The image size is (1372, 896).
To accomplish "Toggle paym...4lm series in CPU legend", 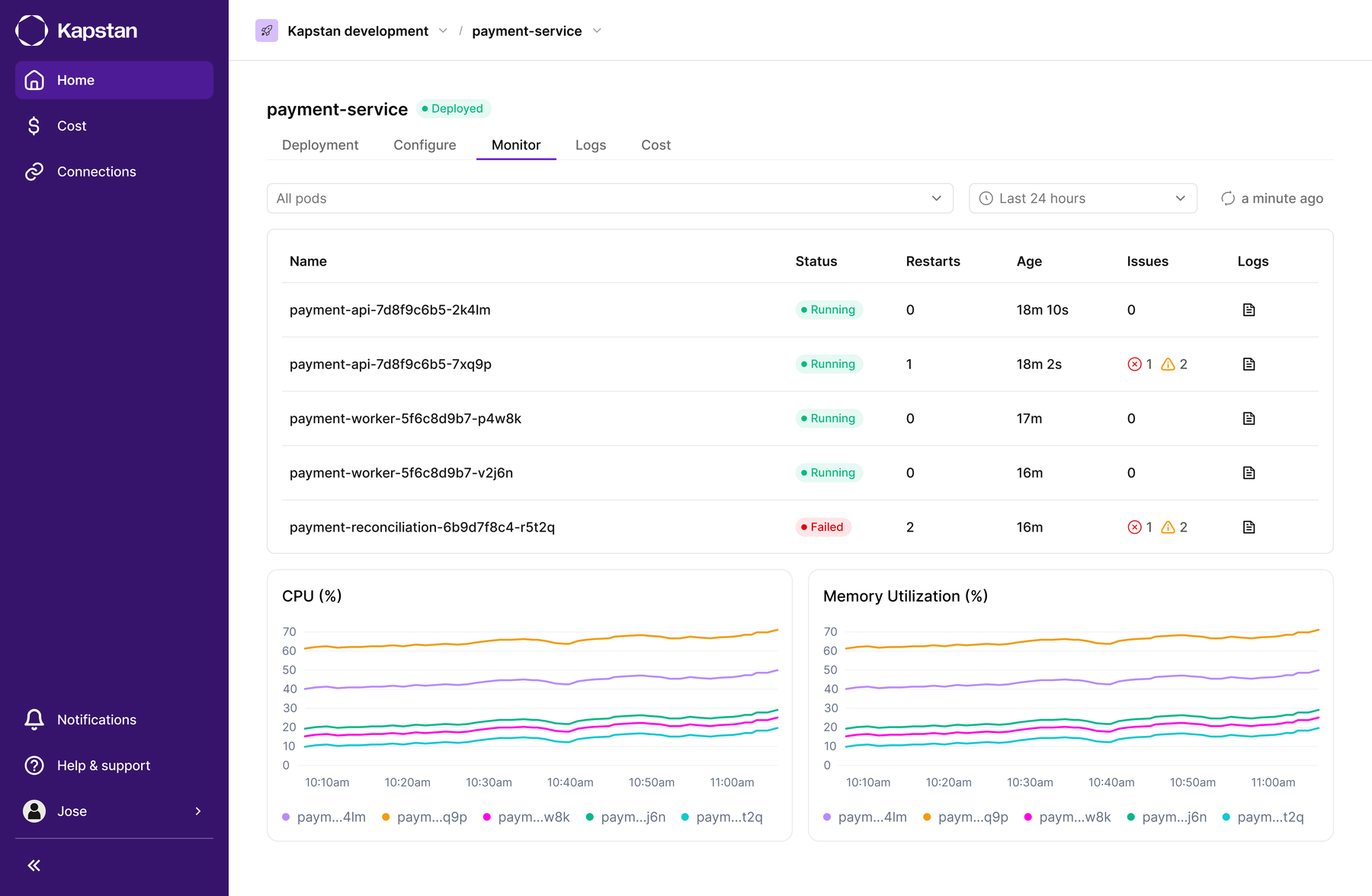I will [324, 817].
